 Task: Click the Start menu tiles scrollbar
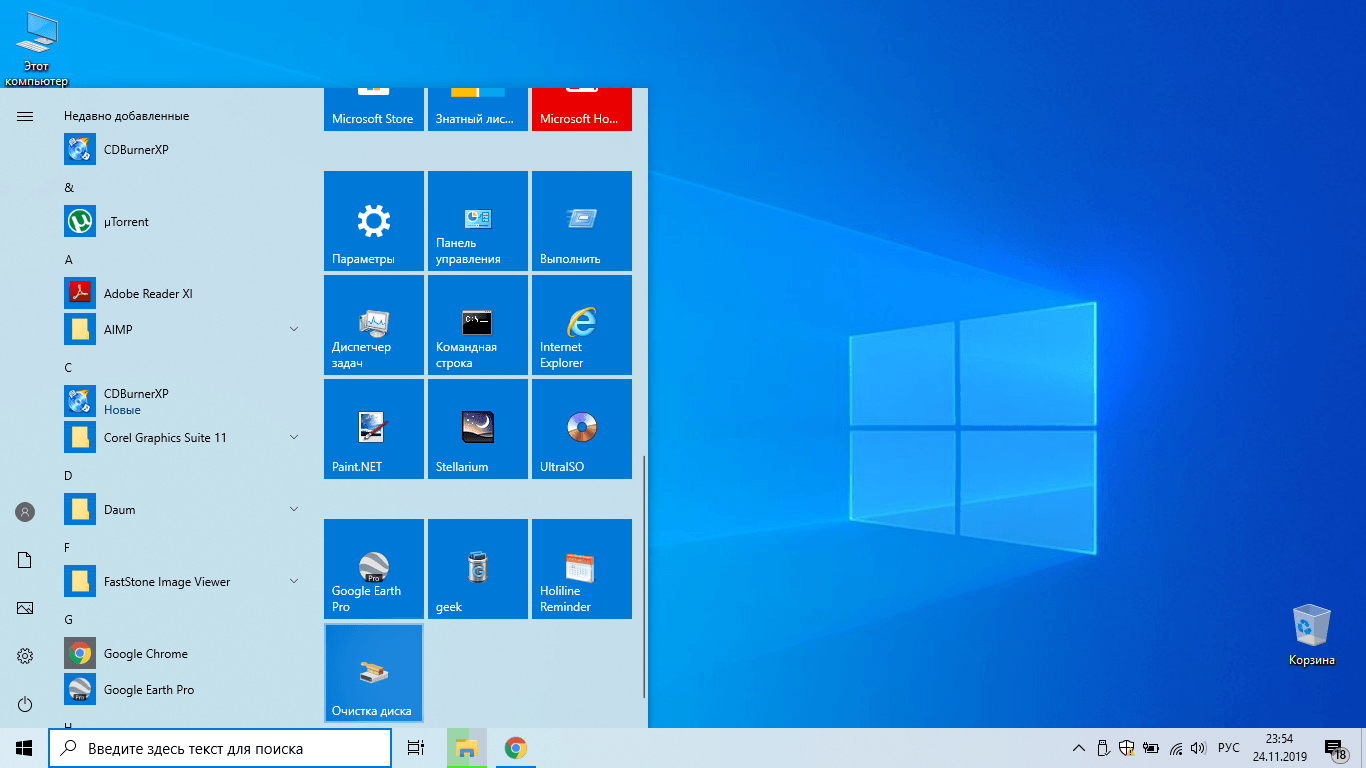(645, 576)
